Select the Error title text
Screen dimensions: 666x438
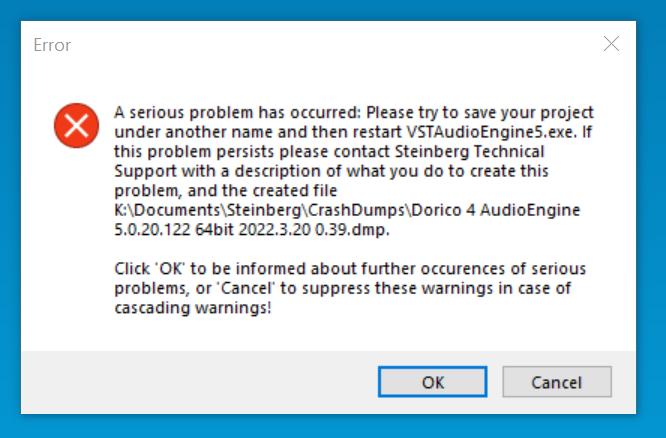[52, 45]
